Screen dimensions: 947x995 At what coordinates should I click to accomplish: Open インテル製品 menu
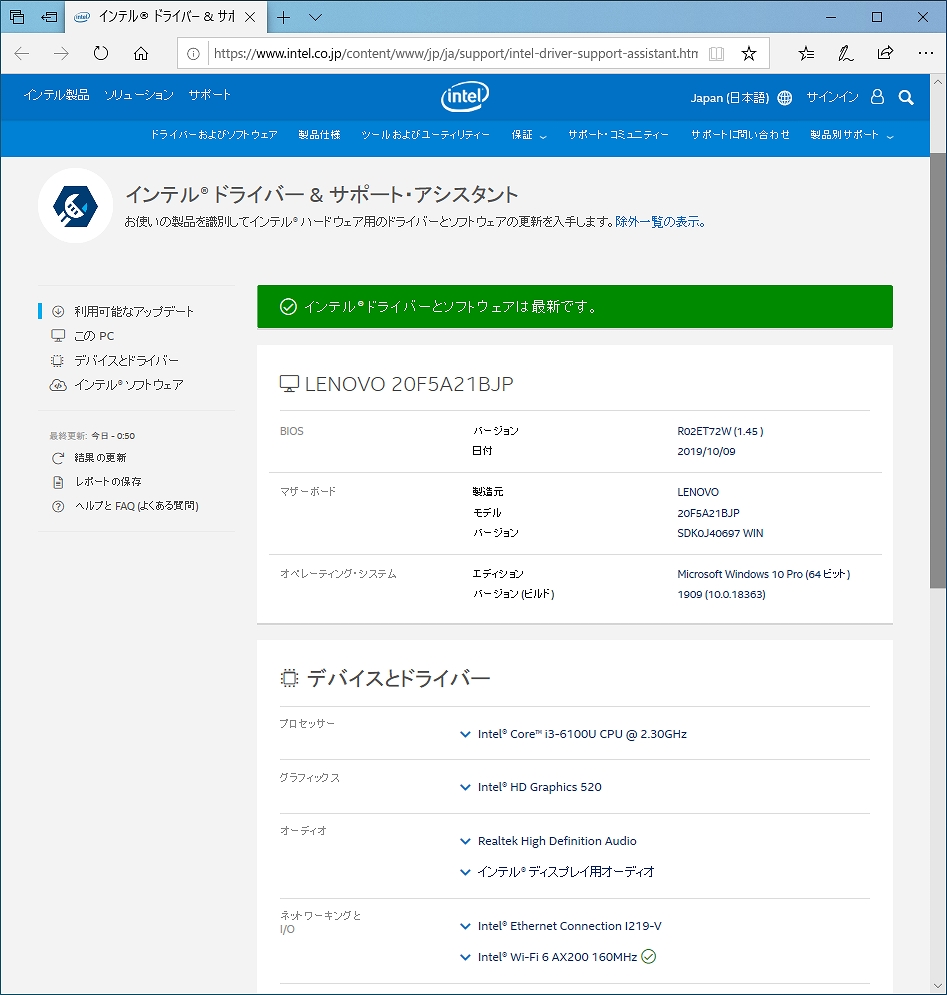click(56, 95)
